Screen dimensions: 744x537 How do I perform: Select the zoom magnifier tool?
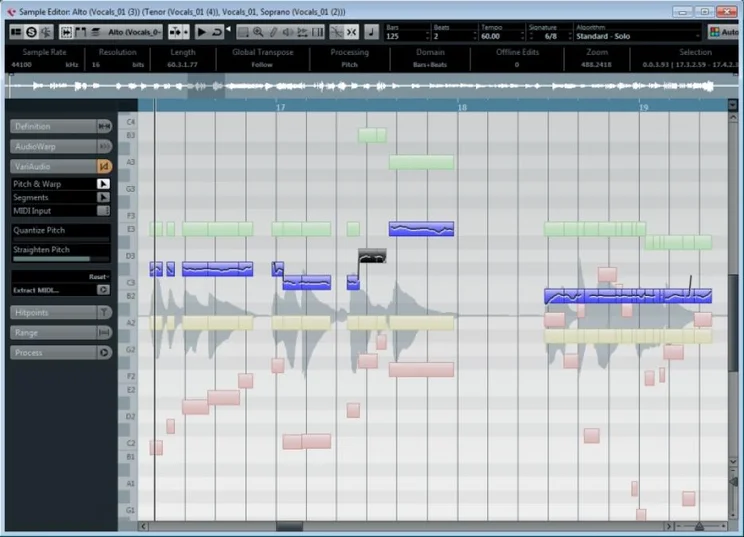[258, 32]
